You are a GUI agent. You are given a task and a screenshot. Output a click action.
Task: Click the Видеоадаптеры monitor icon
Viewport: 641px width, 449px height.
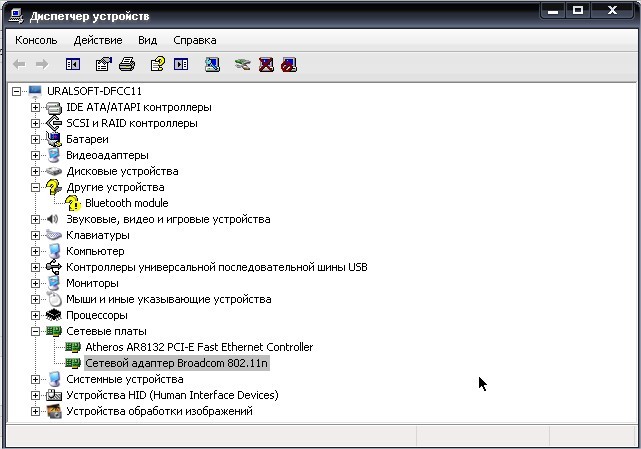tap(54, 155)
